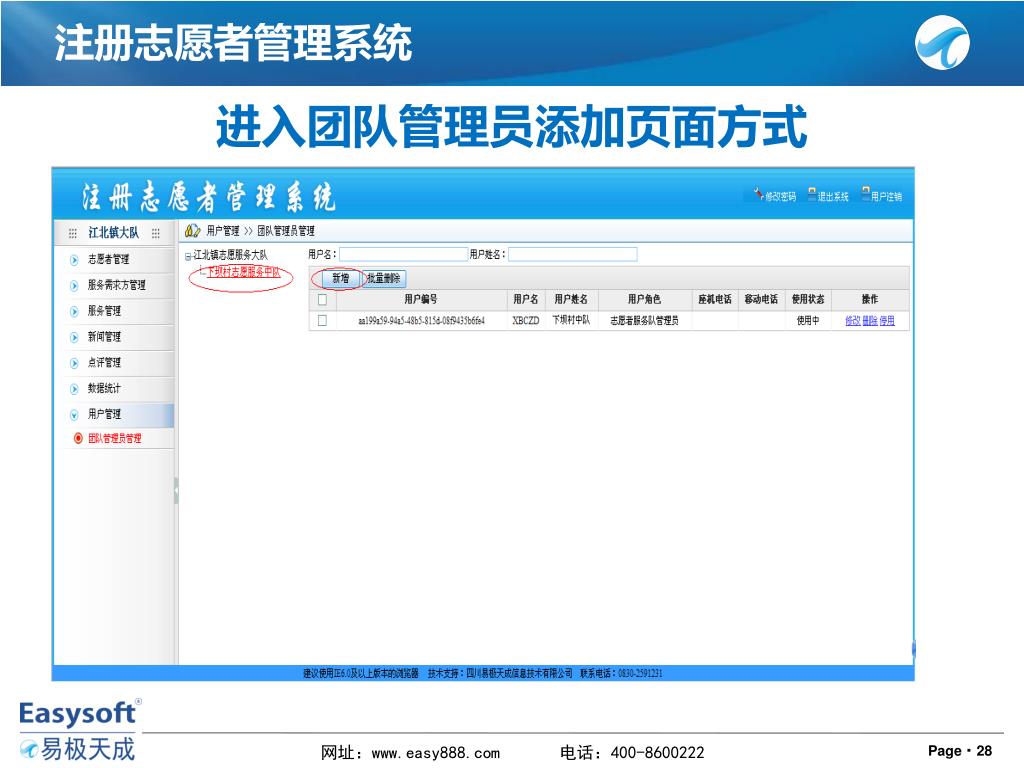Click the 操作 column header
The width and height of the screenshot is (1024, 768).
[870, 300]
